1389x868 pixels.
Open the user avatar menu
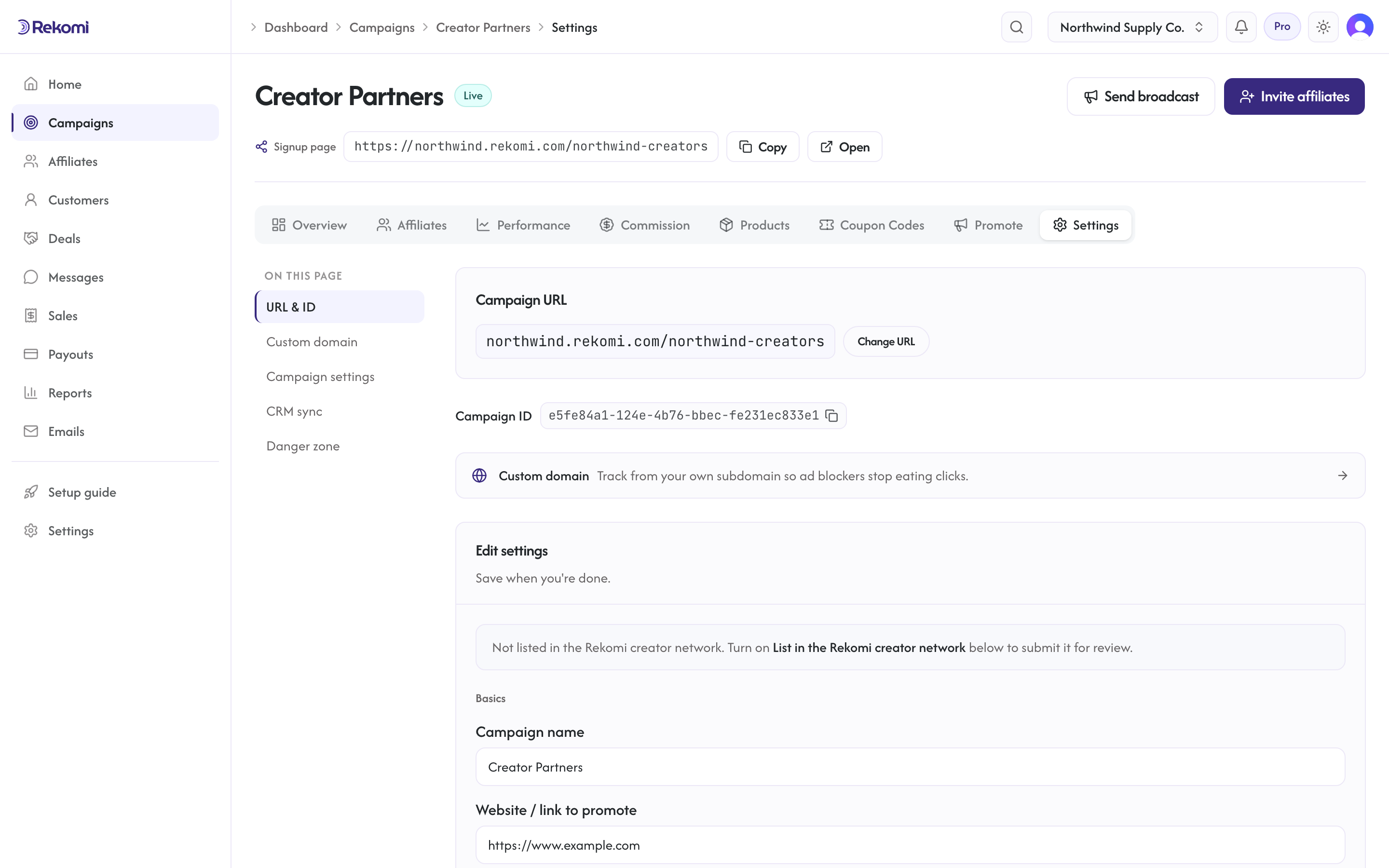tap(1360, 27)
